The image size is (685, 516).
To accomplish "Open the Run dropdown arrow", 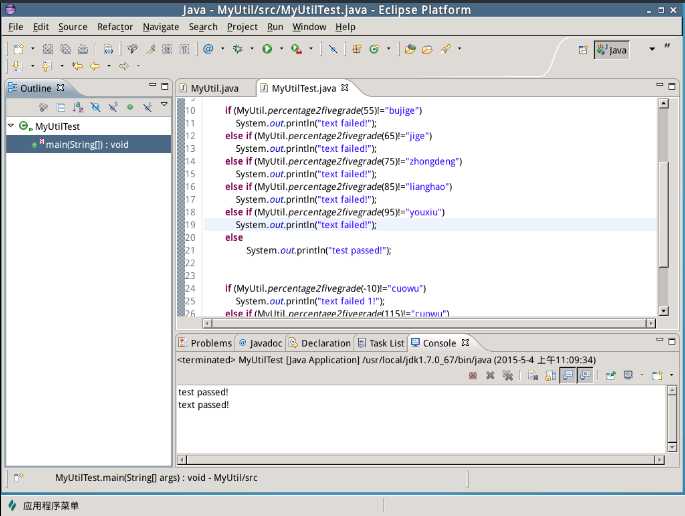I will 281,49.
